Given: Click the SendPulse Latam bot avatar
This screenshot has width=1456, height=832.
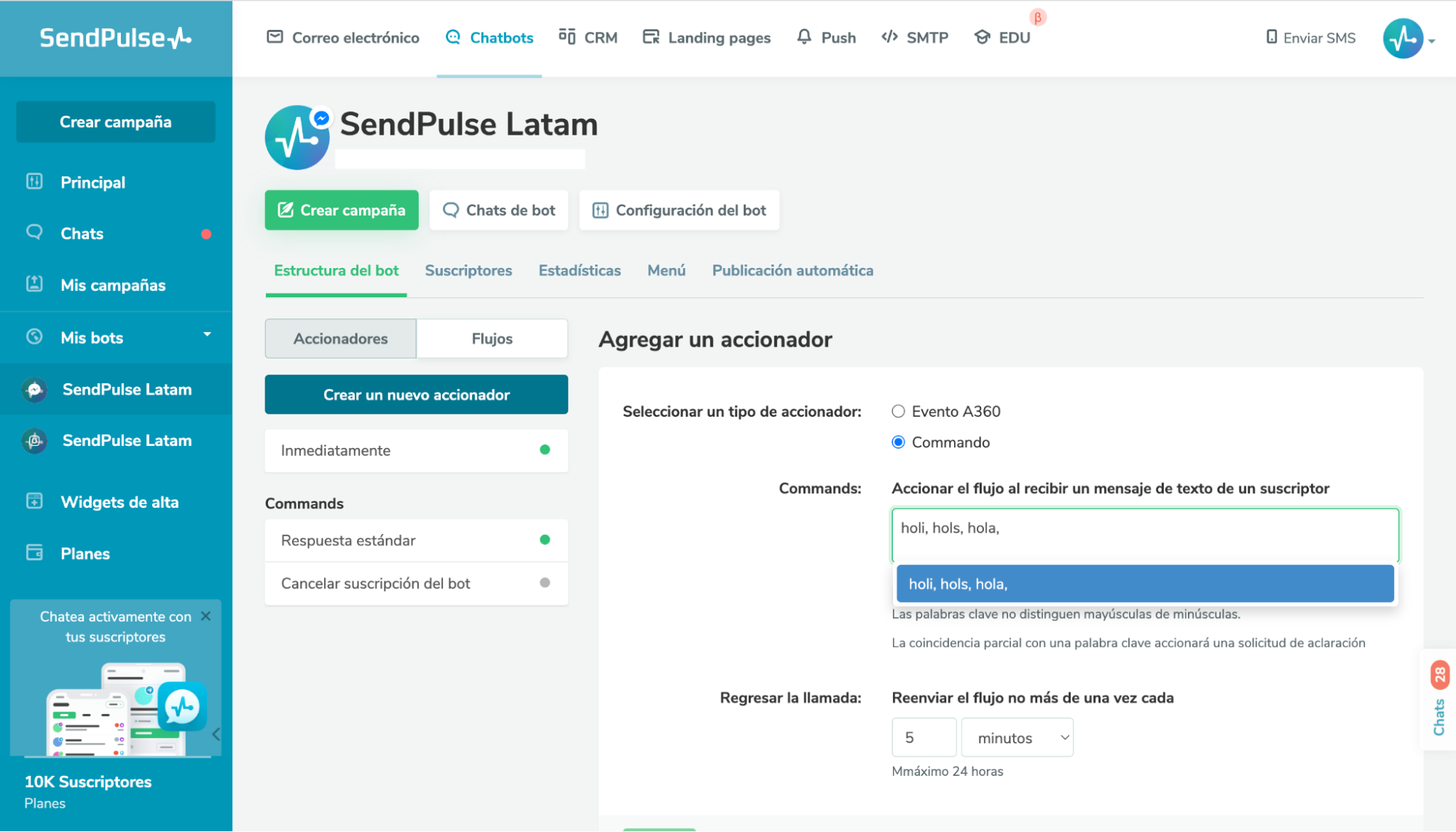Looking at the screenshot, I should [296, 138].
